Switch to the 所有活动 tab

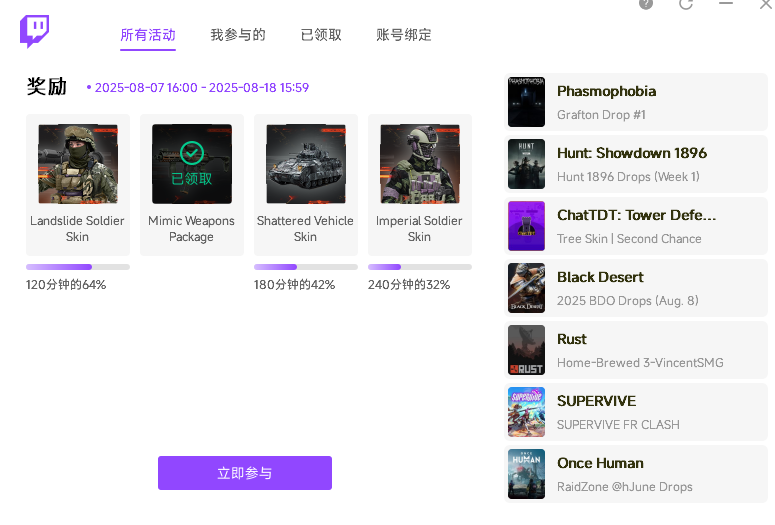[x=148, y=35]
